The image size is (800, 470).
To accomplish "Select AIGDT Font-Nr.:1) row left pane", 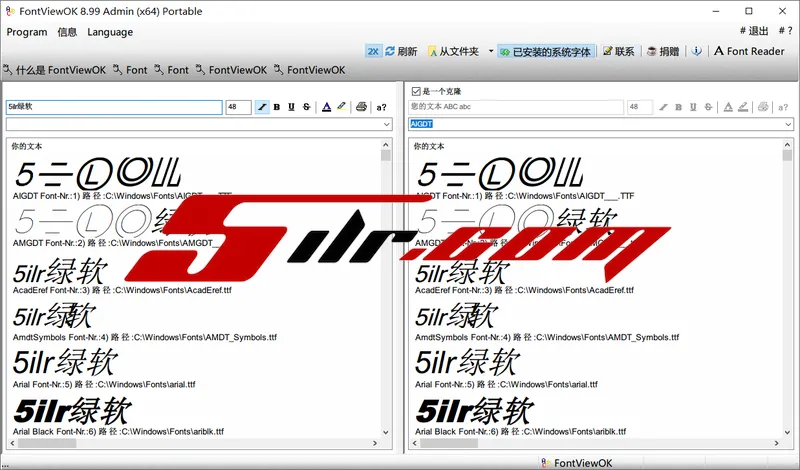I will pos(122,196).
